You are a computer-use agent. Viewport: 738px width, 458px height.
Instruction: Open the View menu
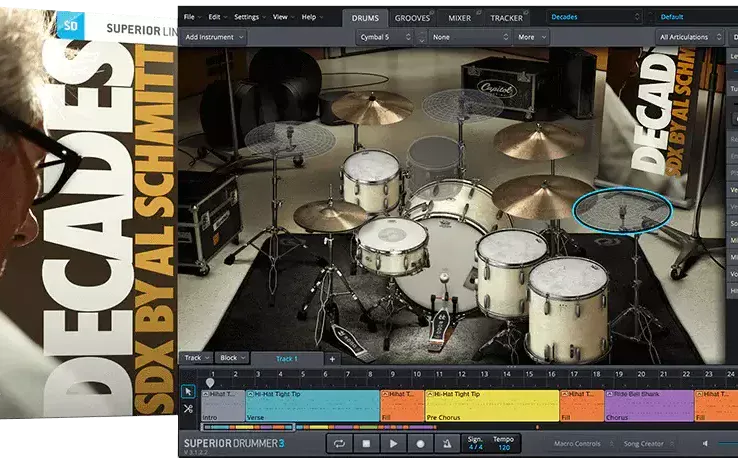point(283,17)
